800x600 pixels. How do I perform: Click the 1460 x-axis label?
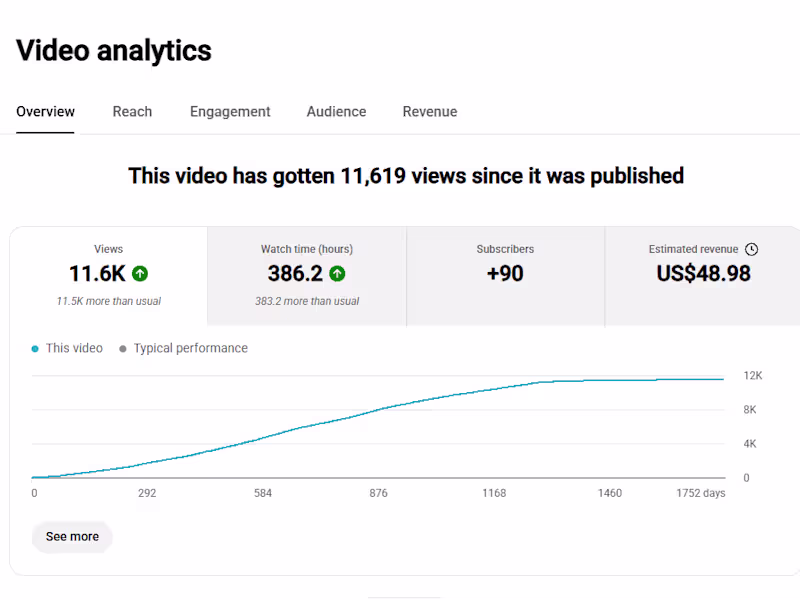click(x=610, y=493)
